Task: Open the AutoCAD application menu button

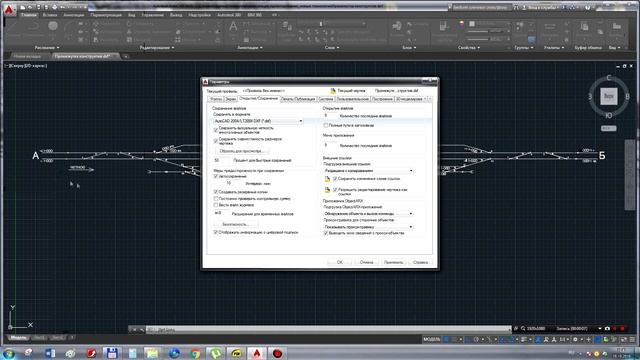Action: click(9, 9)
